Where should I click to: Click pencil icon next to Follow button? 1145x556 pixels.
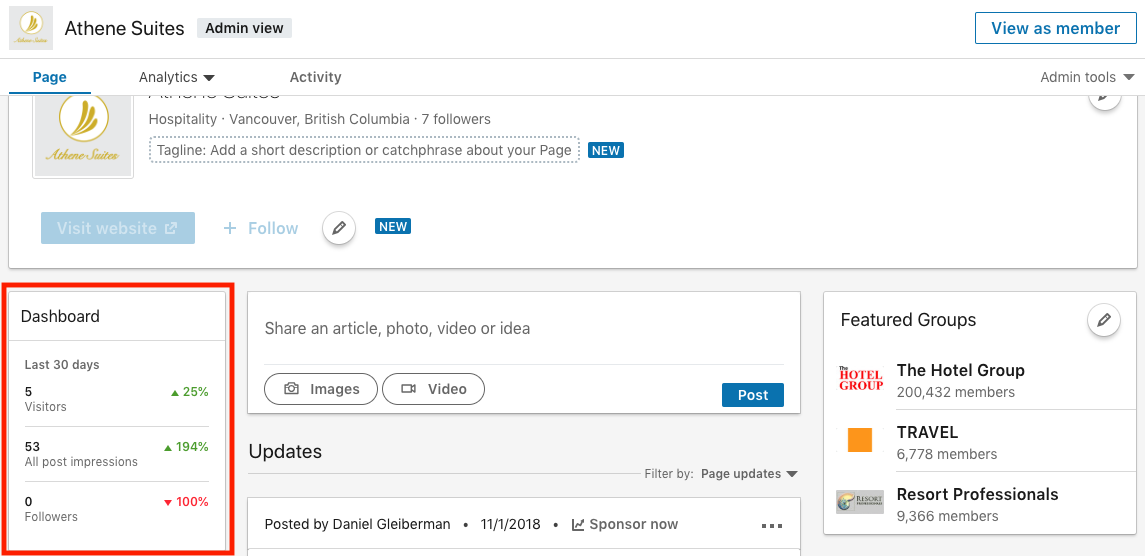pos(339,228)
